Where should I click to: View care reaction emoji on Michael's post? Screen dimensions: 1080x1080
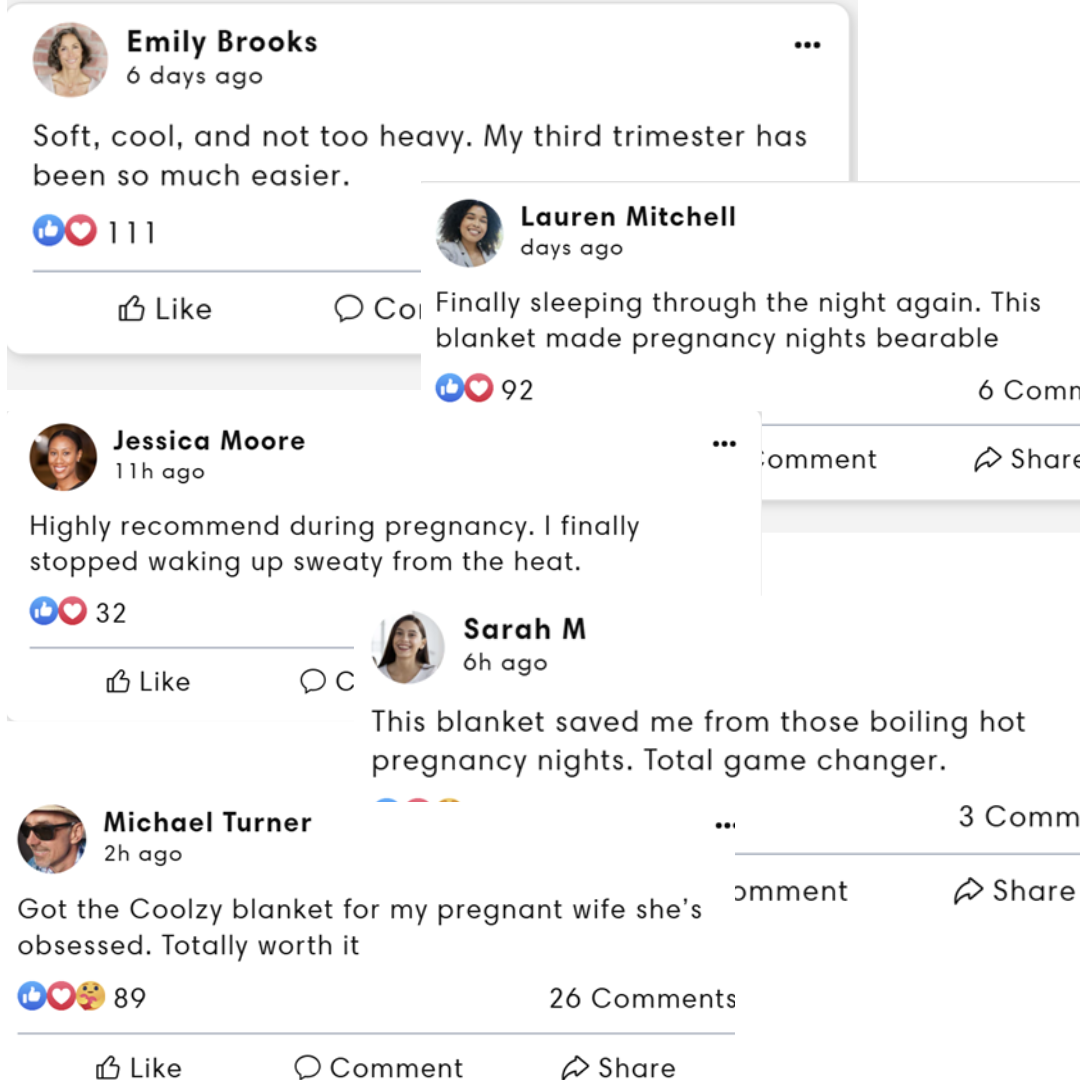(x=90, y=996)
